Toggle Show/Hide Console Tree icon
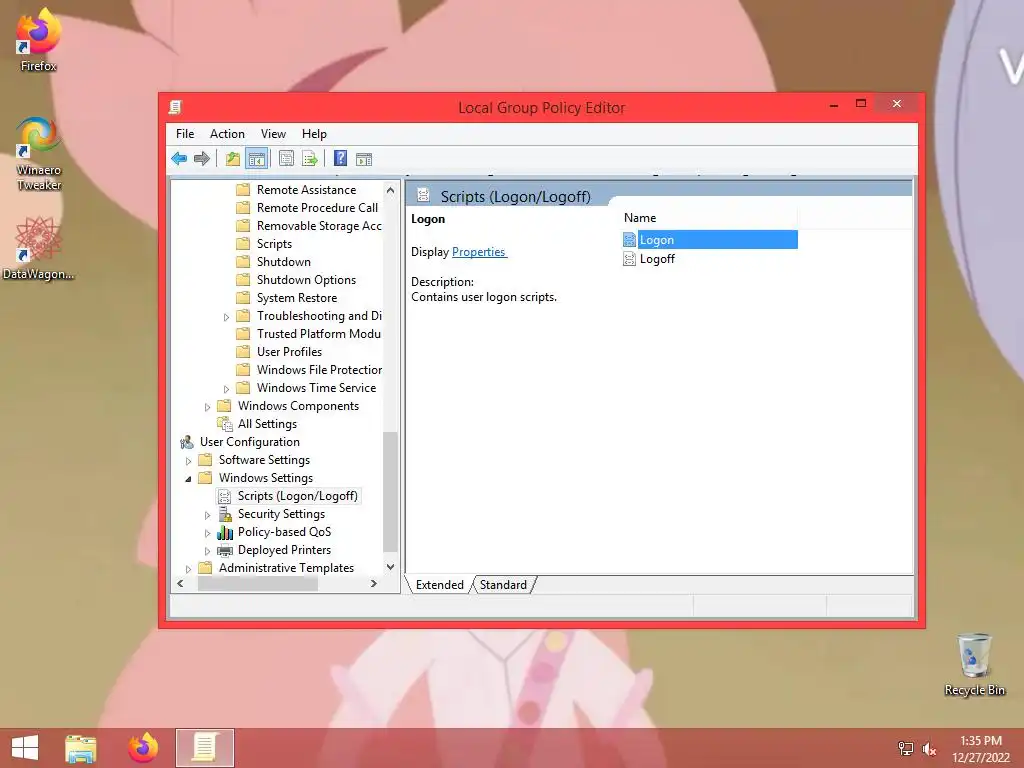 tap(257, 159)
